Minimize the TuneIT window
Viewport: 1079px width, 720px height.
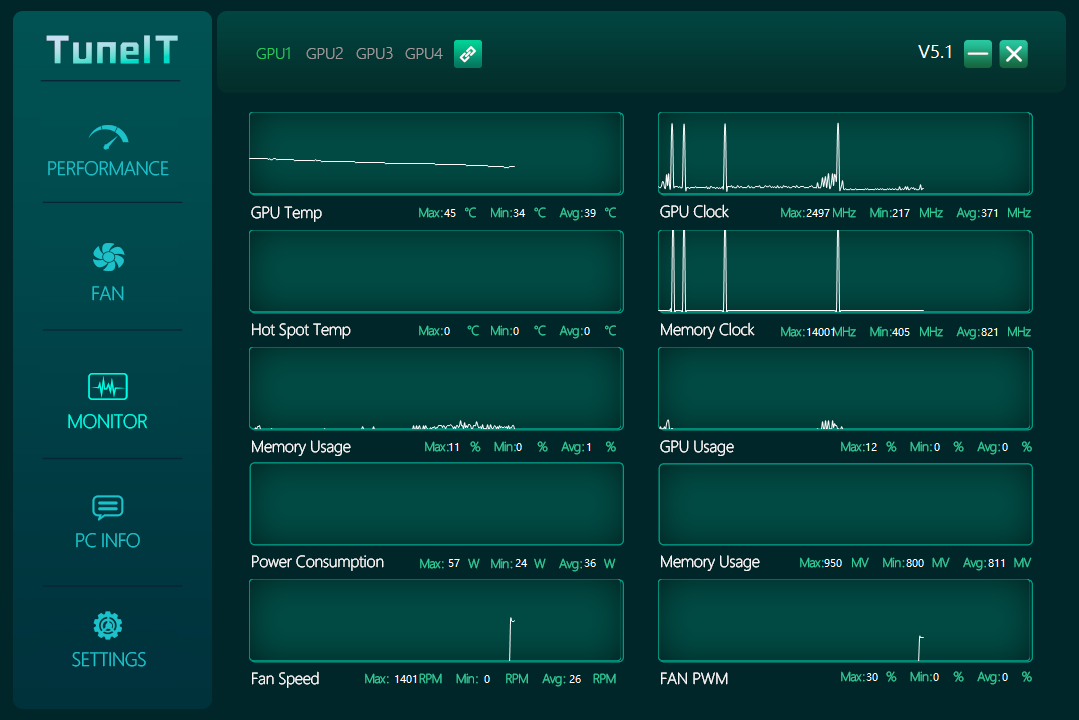(978, 54)
